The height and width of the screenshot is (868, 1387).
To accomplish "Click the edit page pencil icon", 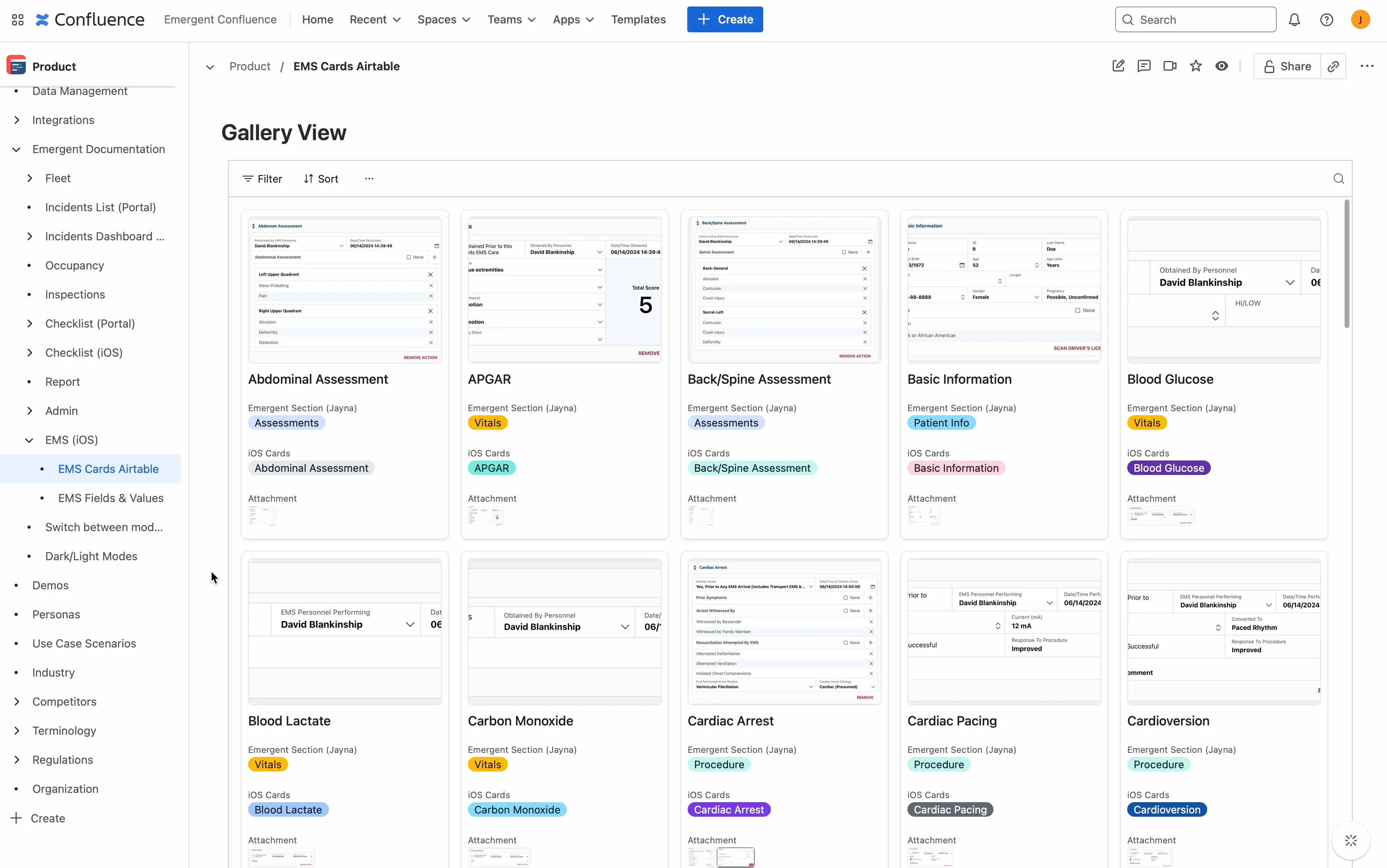I will click(1118, 66).
